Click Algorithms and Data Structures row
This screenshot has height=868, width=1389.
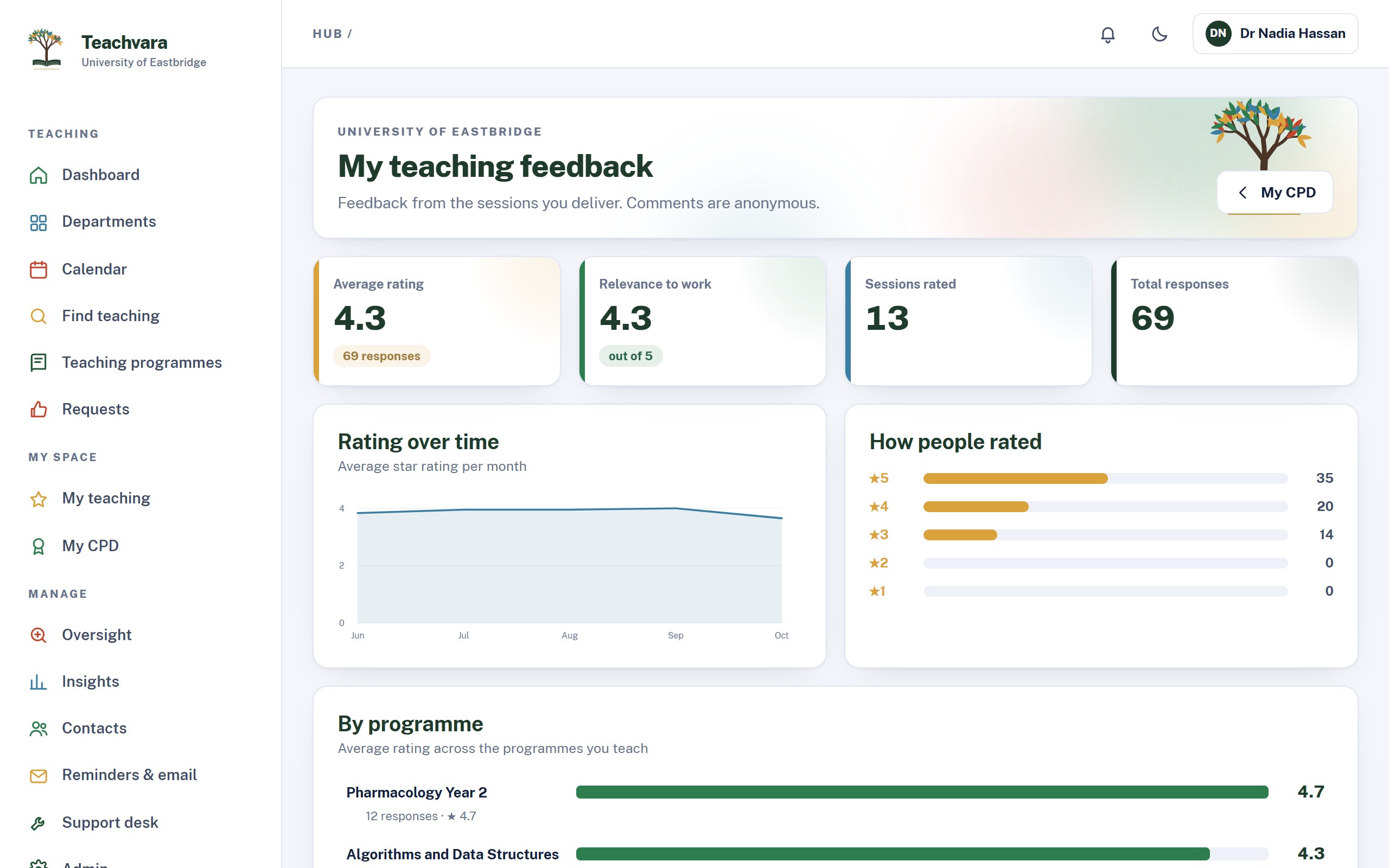pos(834,854)
